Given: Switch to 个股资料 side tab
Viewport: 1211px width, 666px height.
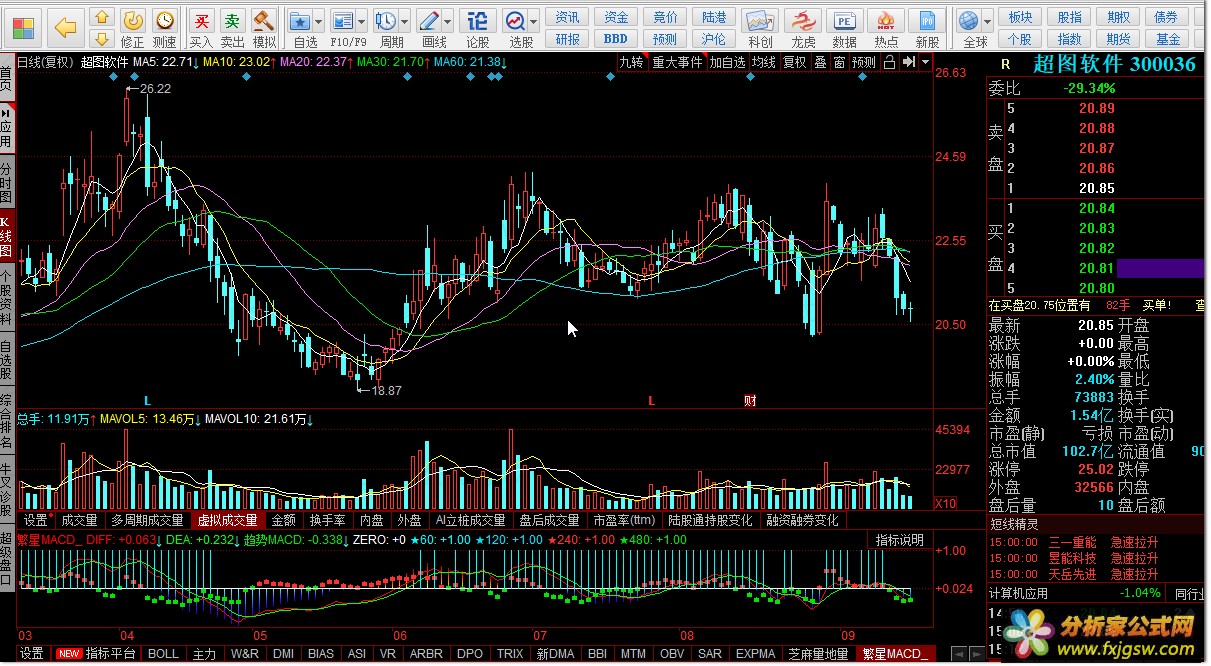Looking at the screenshot, I should 7,298.
